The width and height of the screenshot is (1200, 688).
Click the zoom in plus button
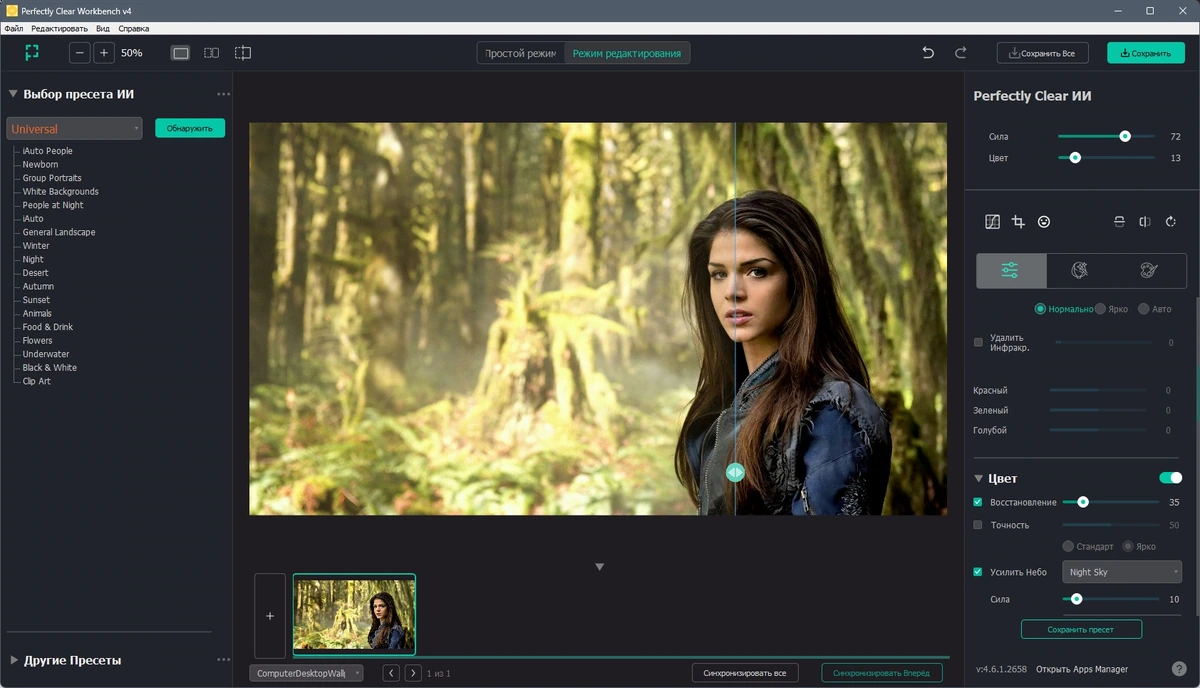(104, 53)
